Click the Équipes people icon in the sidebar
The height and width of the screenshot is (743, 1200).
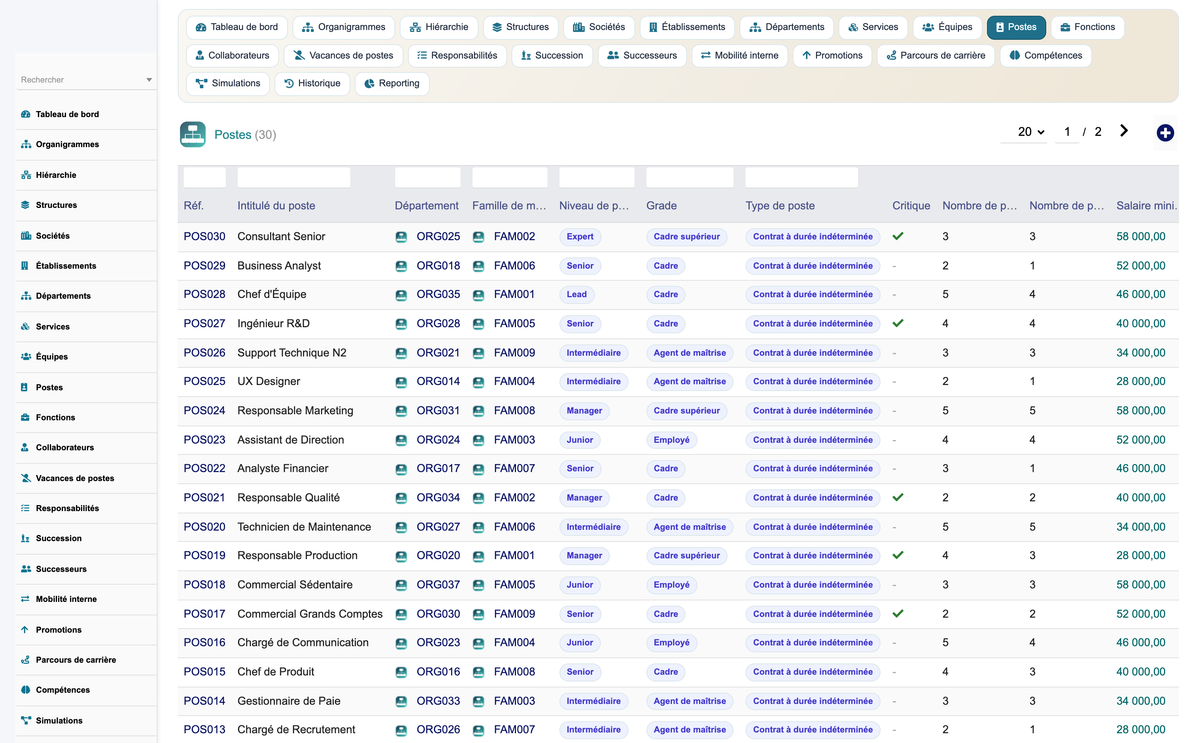[25, 357]
